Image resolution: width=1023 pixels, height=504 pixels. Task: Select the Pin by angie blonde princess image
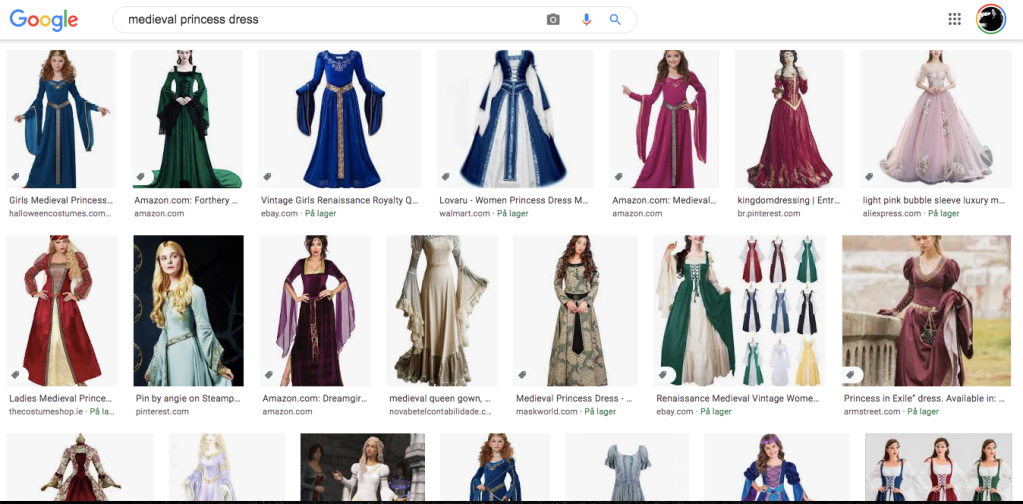pyautogui.click(x=188, y=310)
